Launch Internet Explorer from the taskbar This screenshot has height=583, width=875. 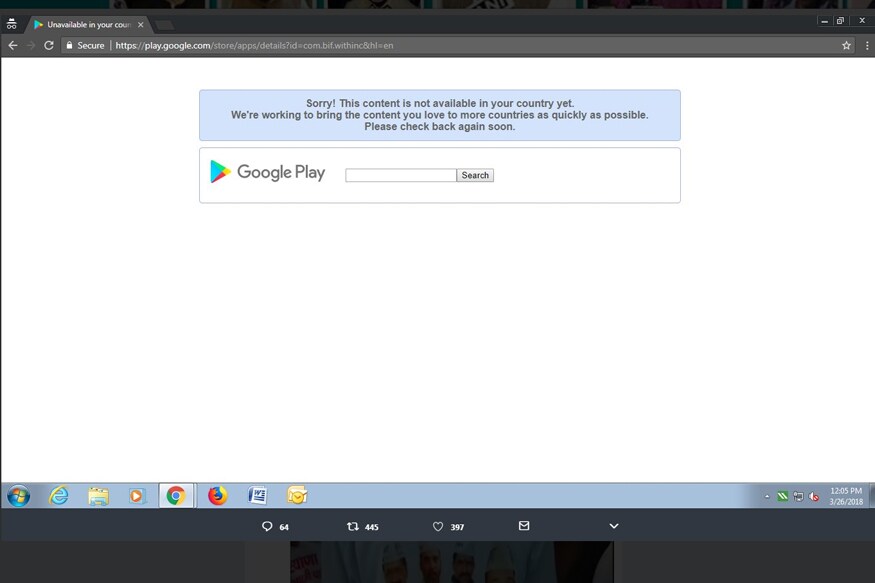[x=59, y=495]
